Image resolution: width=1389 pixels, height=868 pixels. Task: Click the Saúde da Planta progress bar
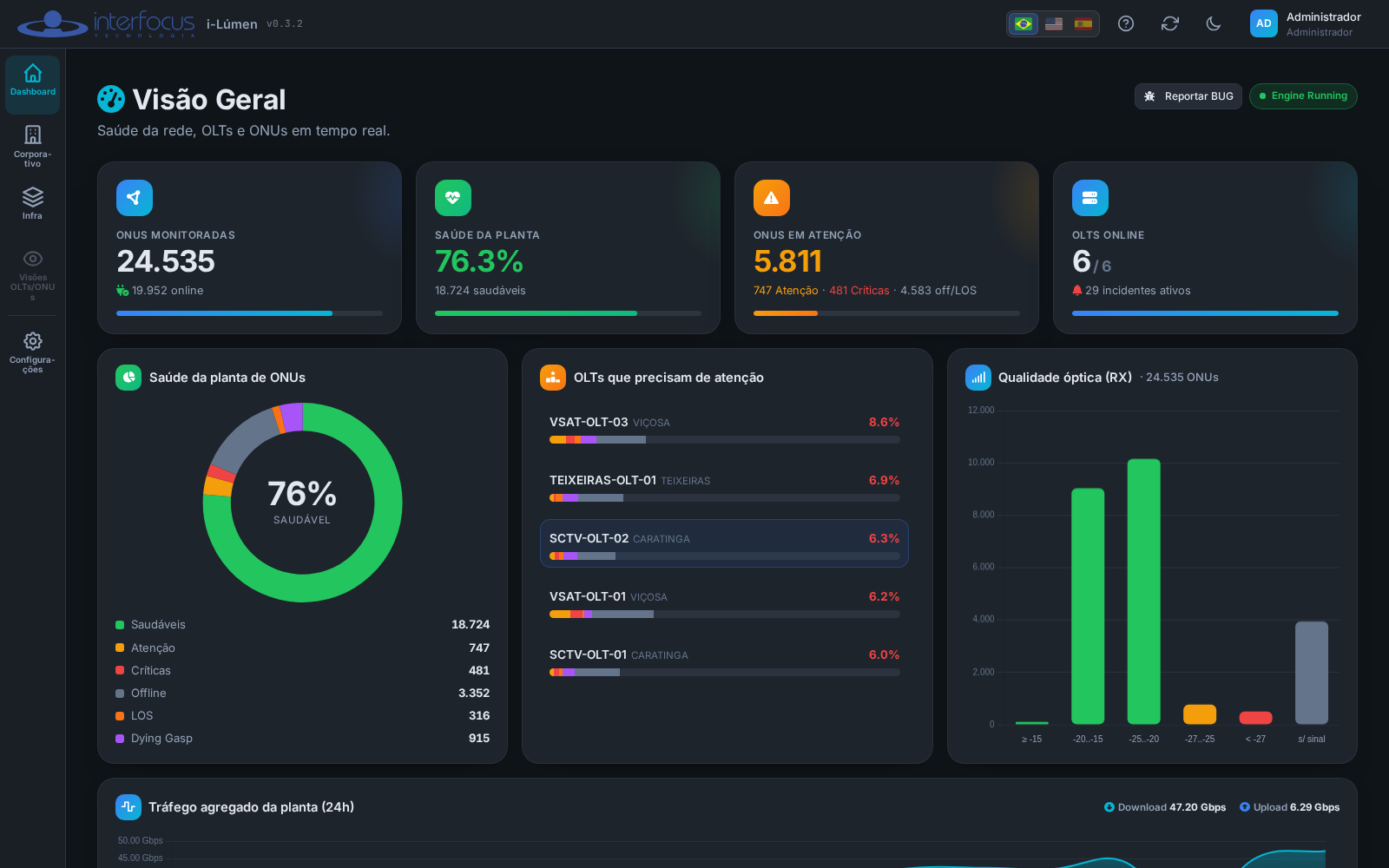568,313
